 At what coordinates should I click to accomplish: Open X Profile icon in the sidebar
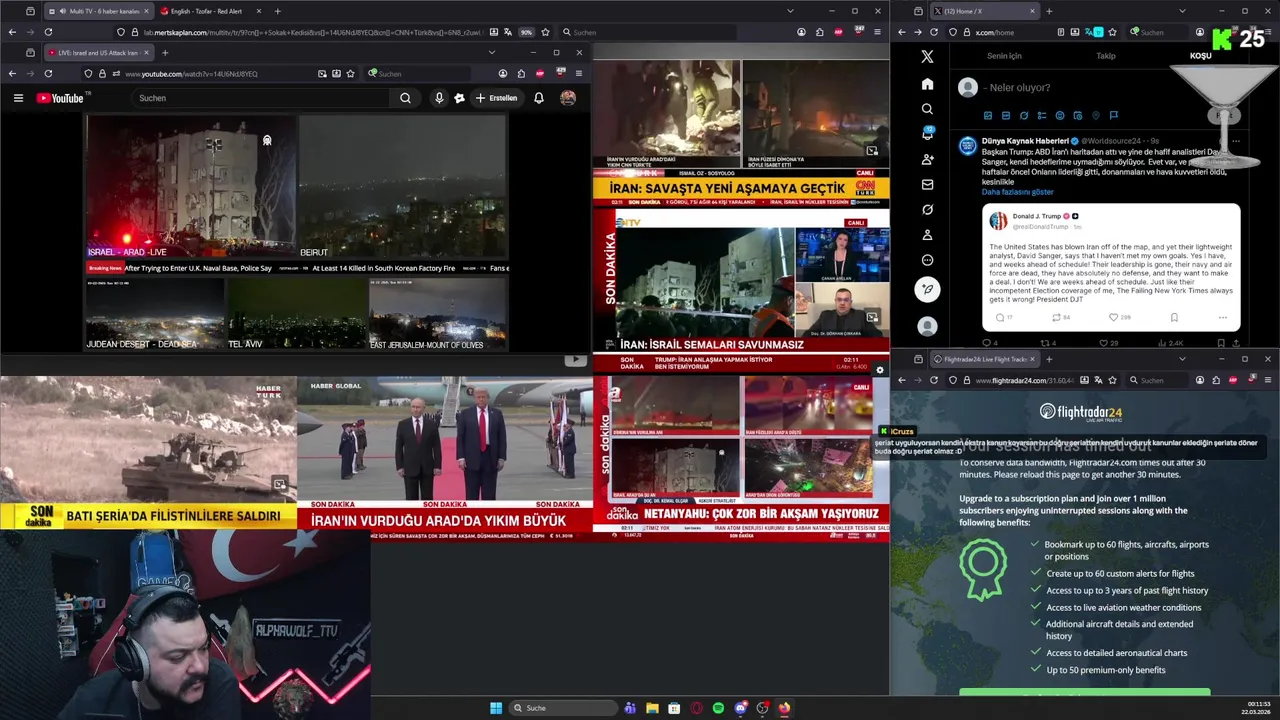pyautogui.click(x=927, y=235)
